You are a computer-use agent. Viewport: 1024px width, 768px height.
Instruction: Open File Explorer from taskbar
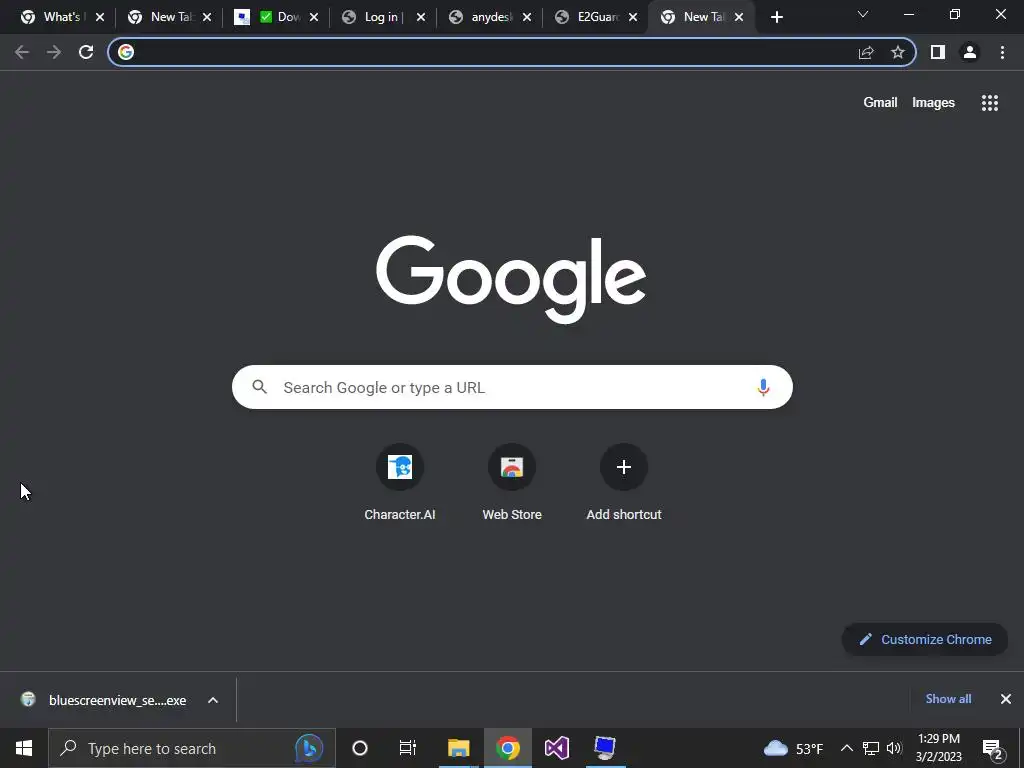click(458, 748)
